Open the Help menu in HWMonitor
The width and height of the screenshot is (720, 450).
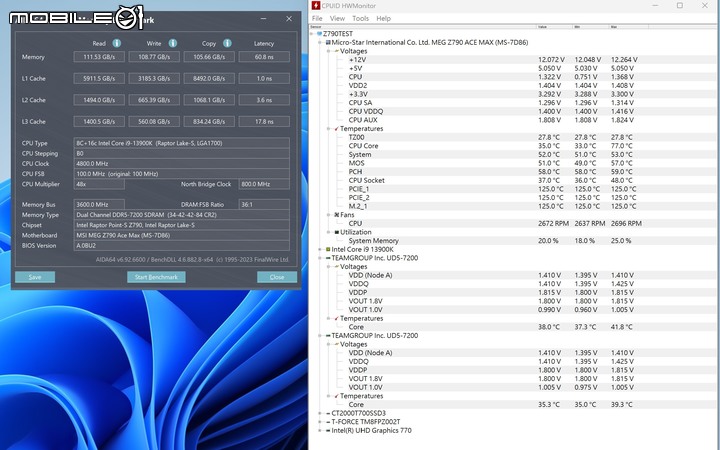click(383, 18)
